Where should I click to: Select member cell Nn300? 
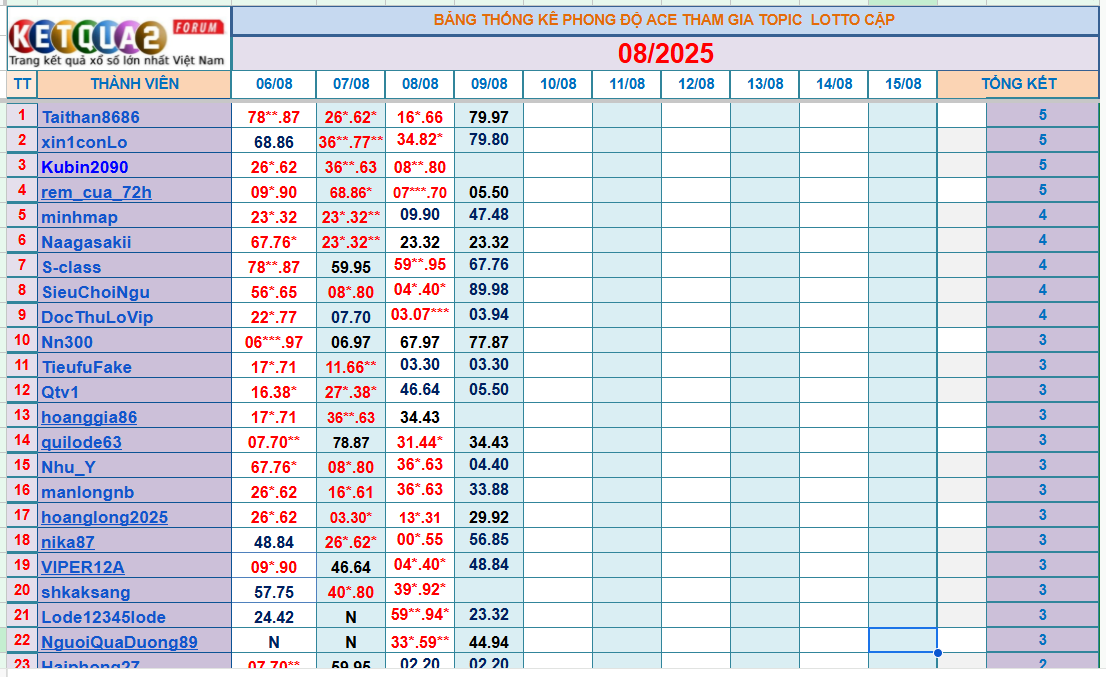134,341
